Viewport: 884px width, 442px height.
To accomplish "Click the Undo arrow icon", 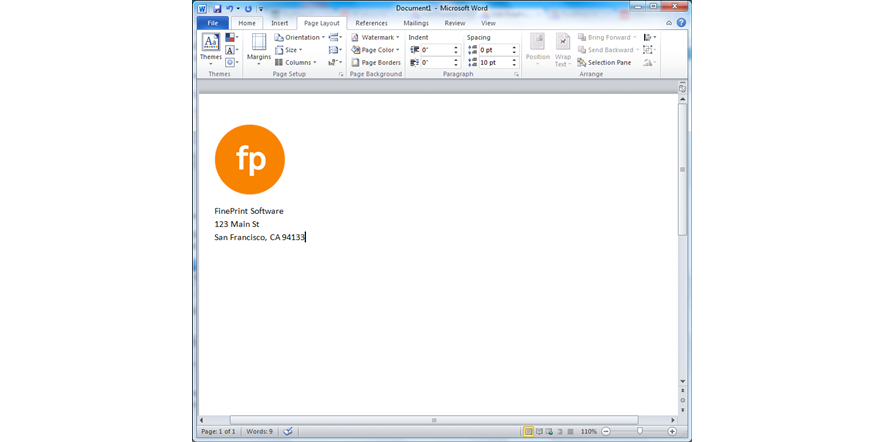I will [229, 8].
